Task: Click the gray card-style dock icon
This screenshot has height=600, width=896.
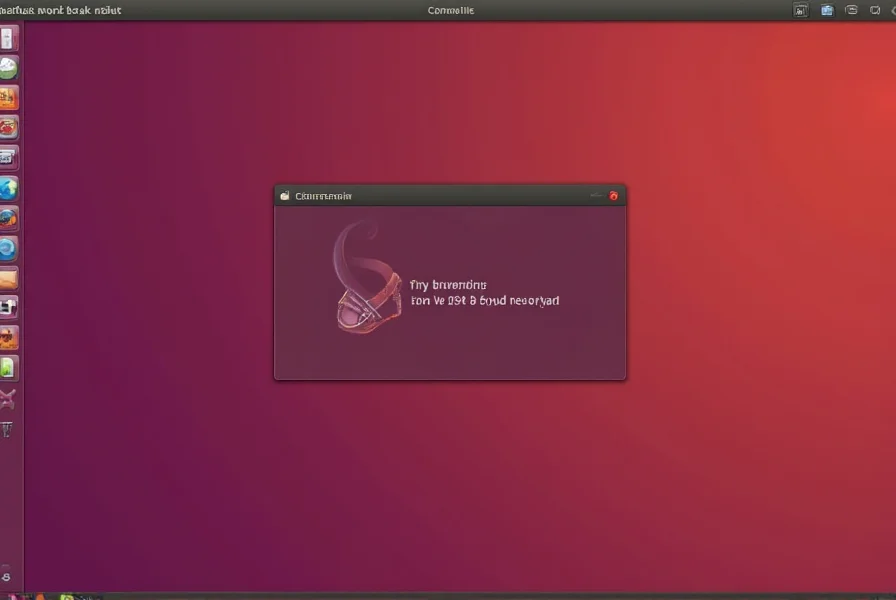Action: pyautogui.click(x=8, y=157)
